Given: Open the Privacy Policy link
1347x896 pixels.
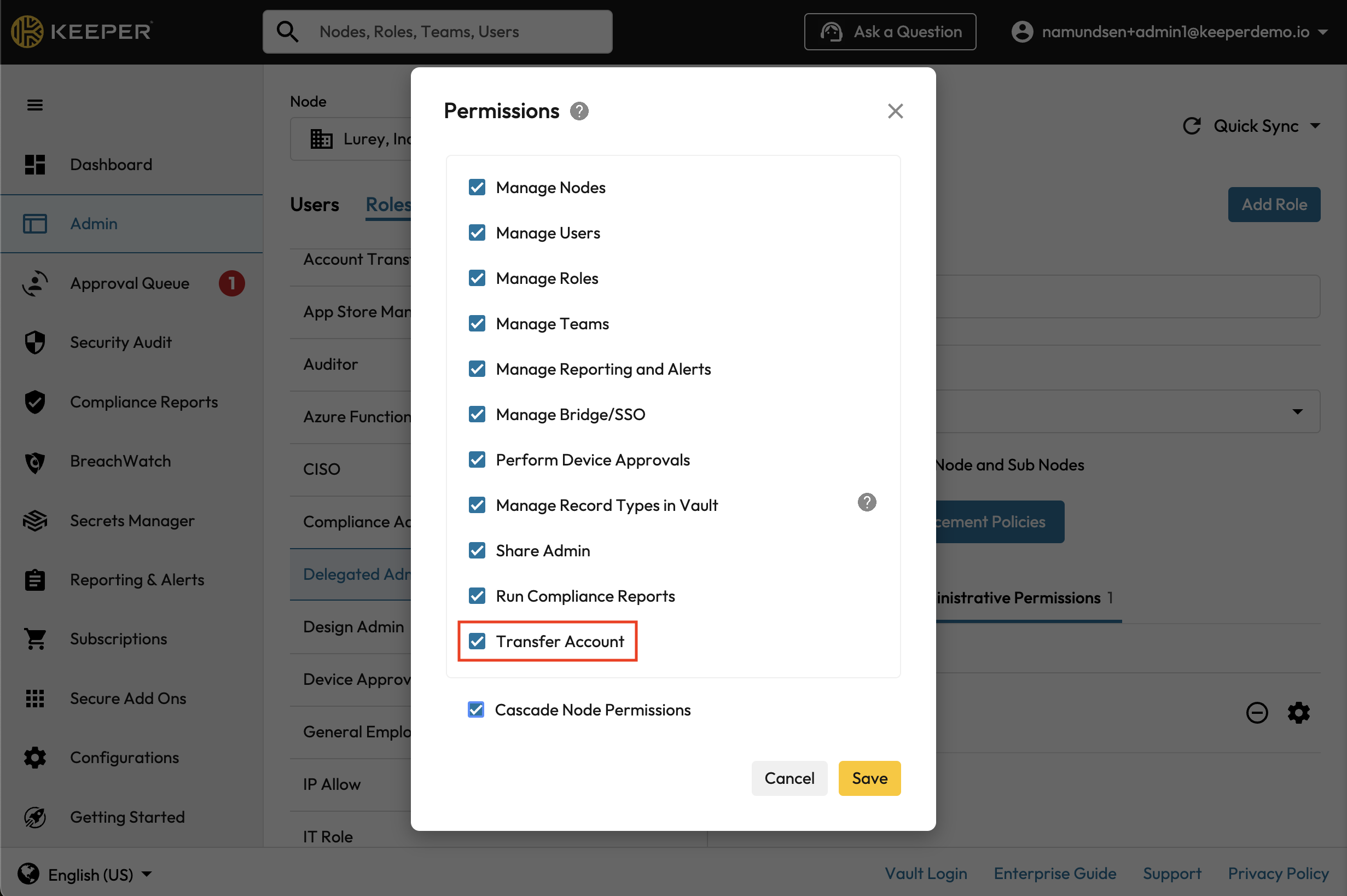Looking at the screenshot, I should [1278, 873].
